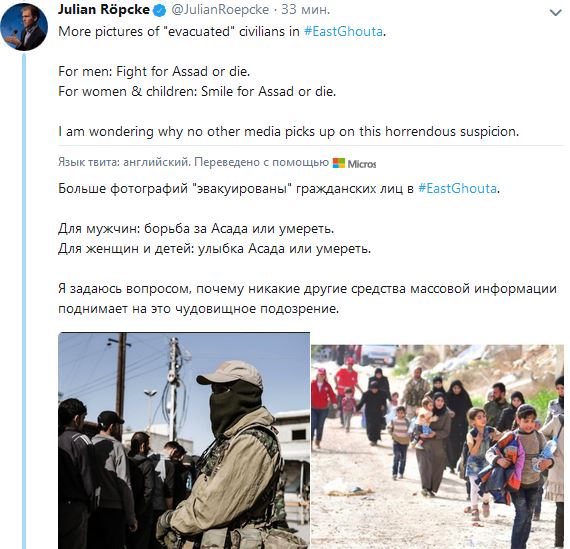
Task: Open the #EastGhouta hashtag in the English tweet
Action: pyautogui.click(x=343, y=32)
